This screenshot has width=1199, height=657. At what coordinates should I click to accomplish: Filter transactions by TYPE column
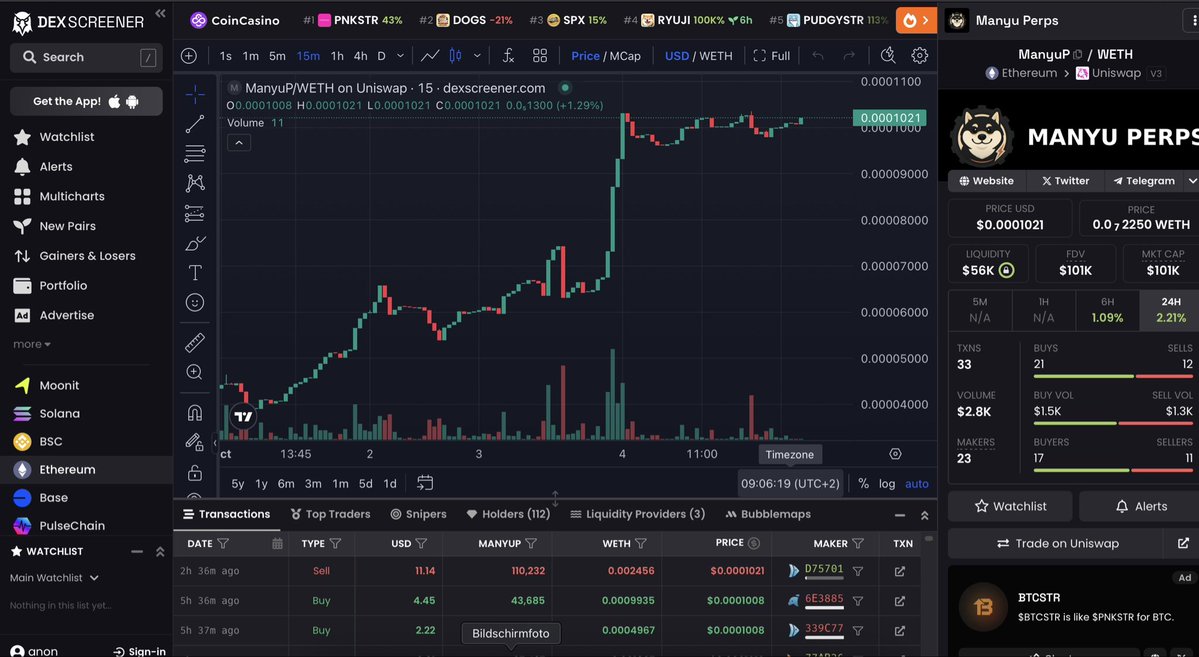[x=335, y=544]
